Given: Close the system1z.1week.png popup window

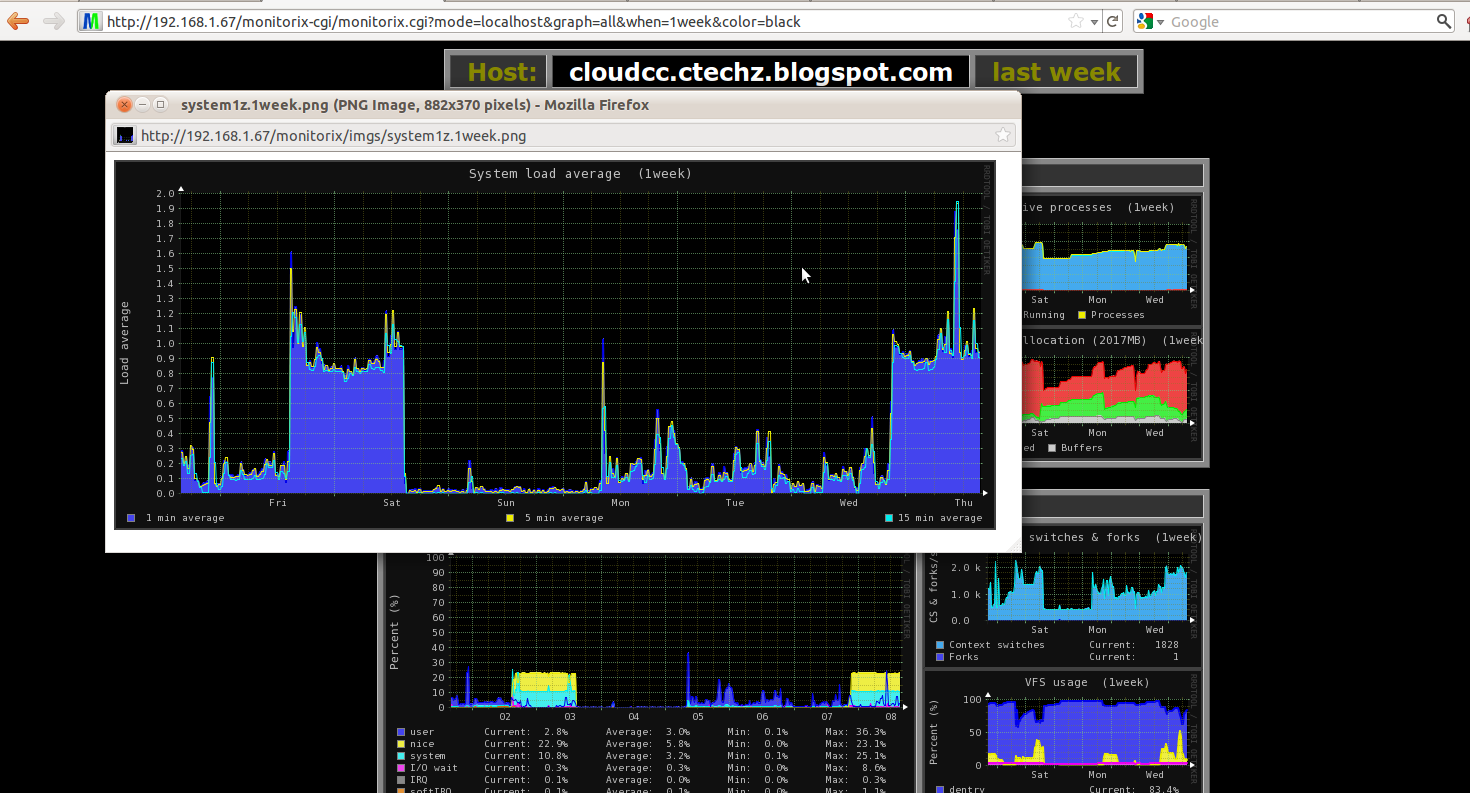Looking at the screenshot, I should coord(124,105).
